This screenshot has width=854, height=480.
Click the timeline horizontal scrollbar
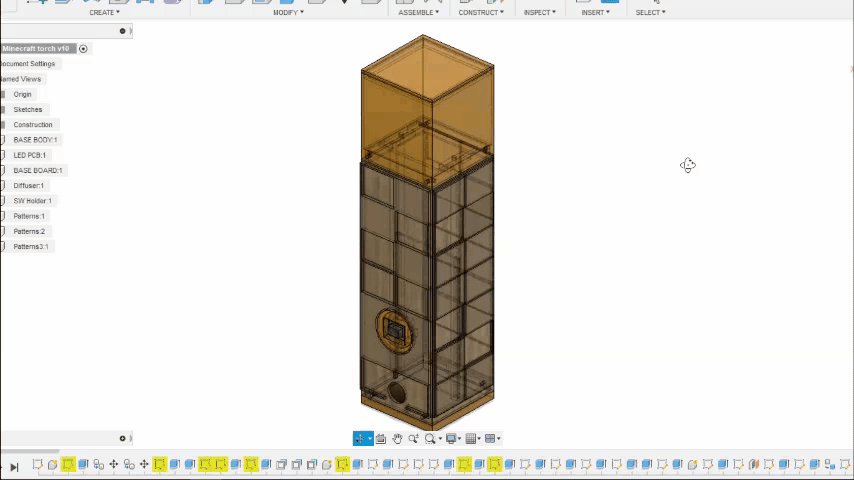pyautogui.click(x=30, y=452)
